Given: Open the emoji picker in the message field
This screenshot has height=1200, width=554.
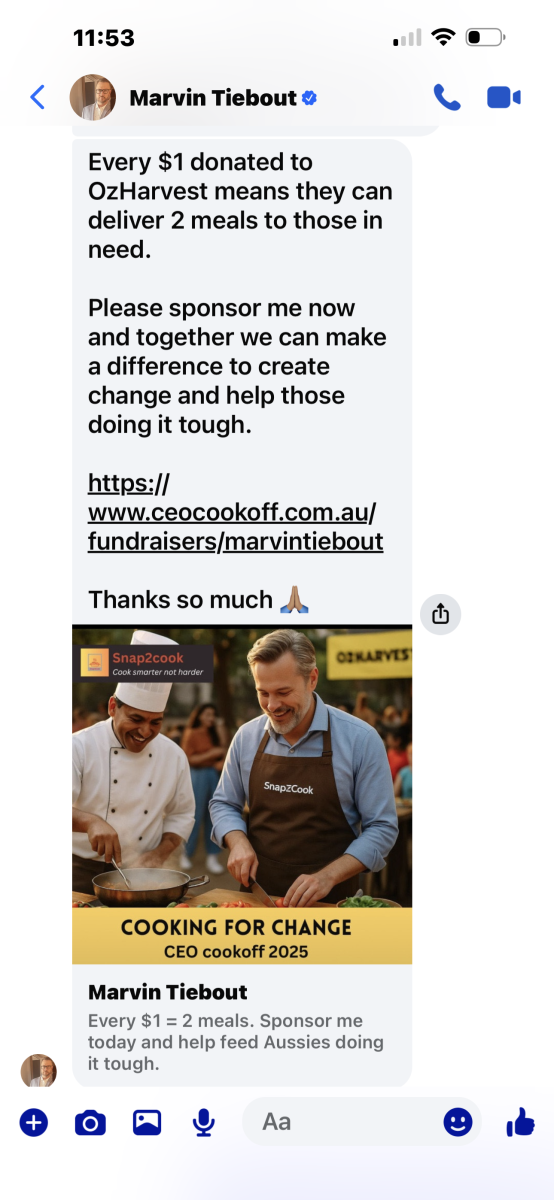Looking at the screenshot, I should tap(458, 1122).
